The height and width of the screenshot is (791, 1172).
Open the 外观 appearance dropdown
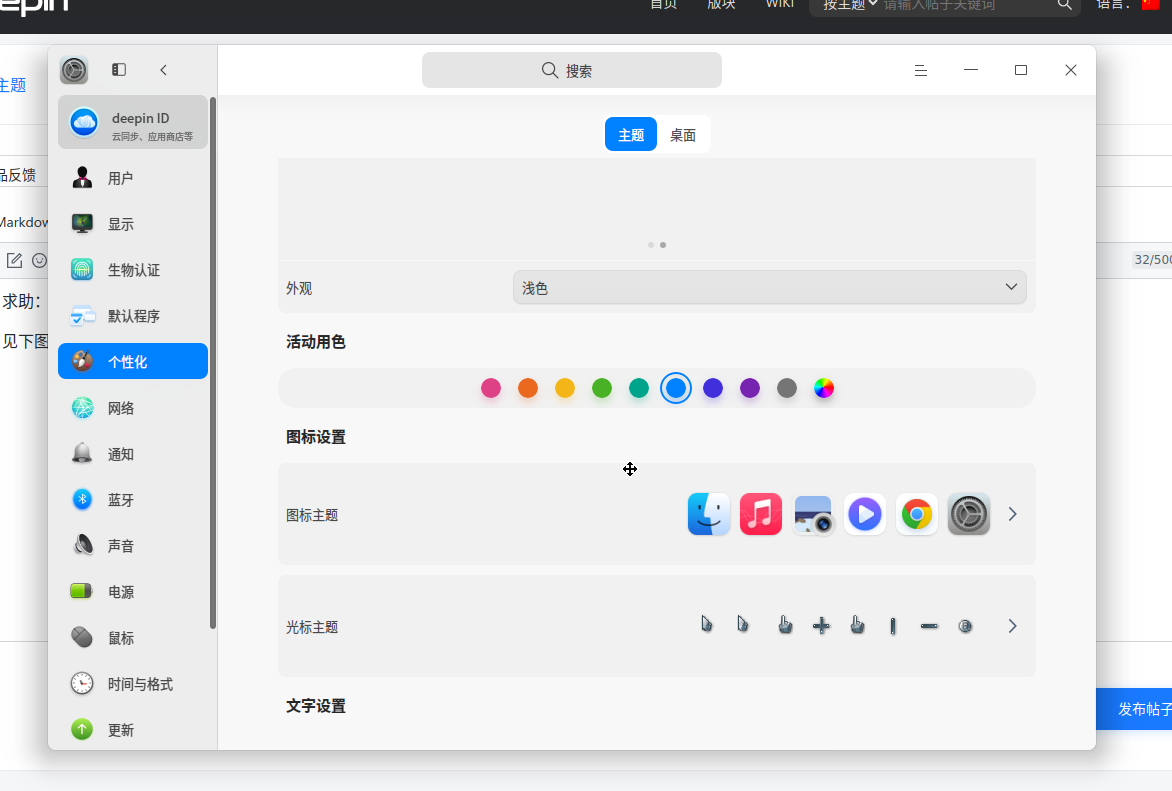[770, 288]
